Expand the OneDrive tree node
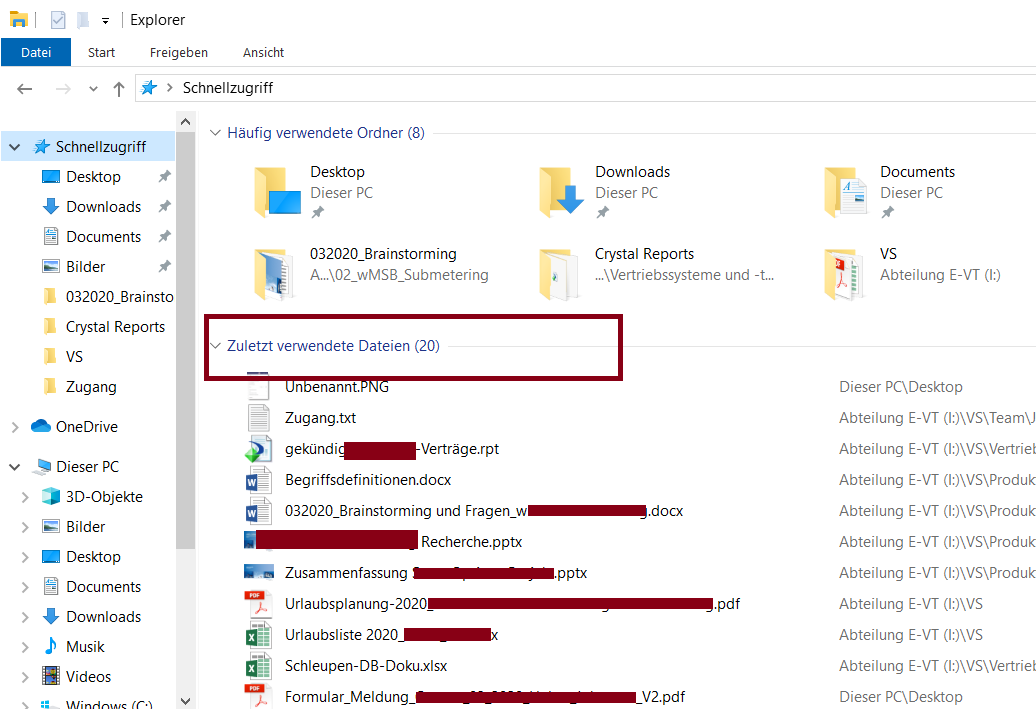Image resolution: width=1036 pixels, height=709 pixels. point(15,427)
